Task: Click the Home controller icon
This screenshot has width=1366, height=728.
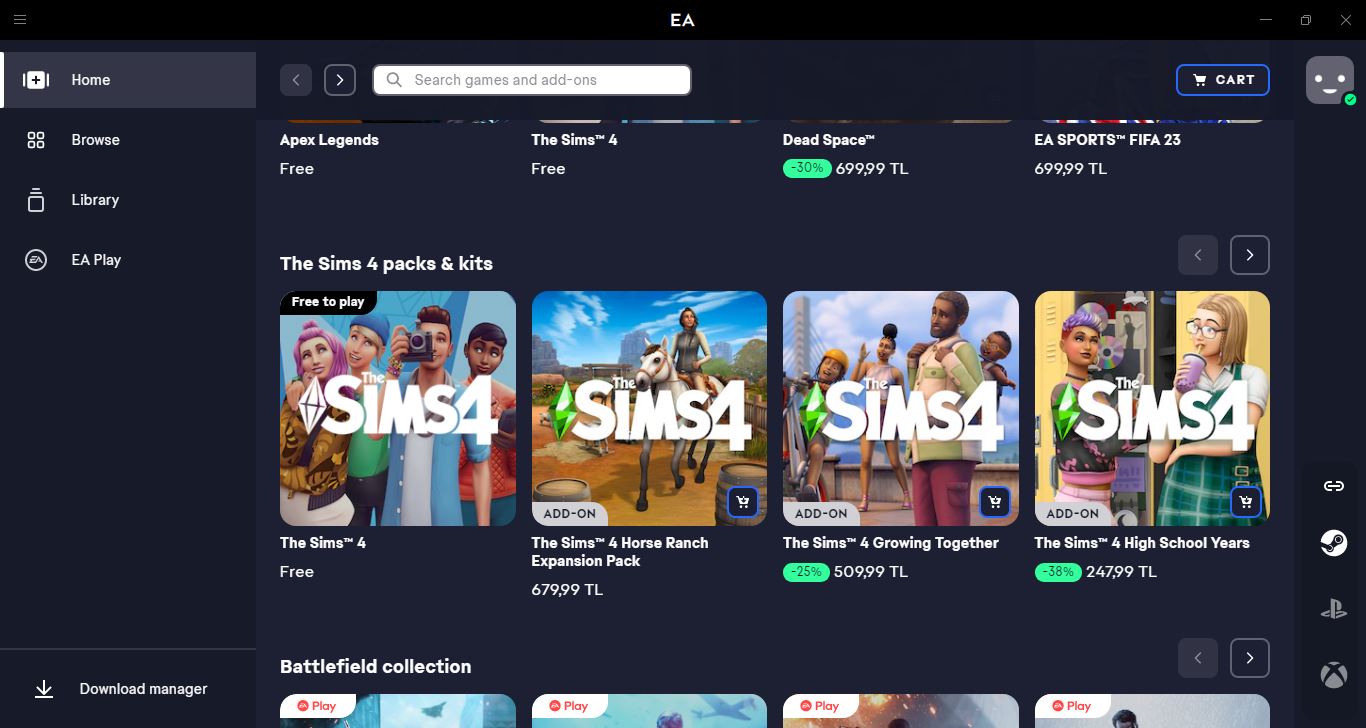Action: (x=36, y=80)
